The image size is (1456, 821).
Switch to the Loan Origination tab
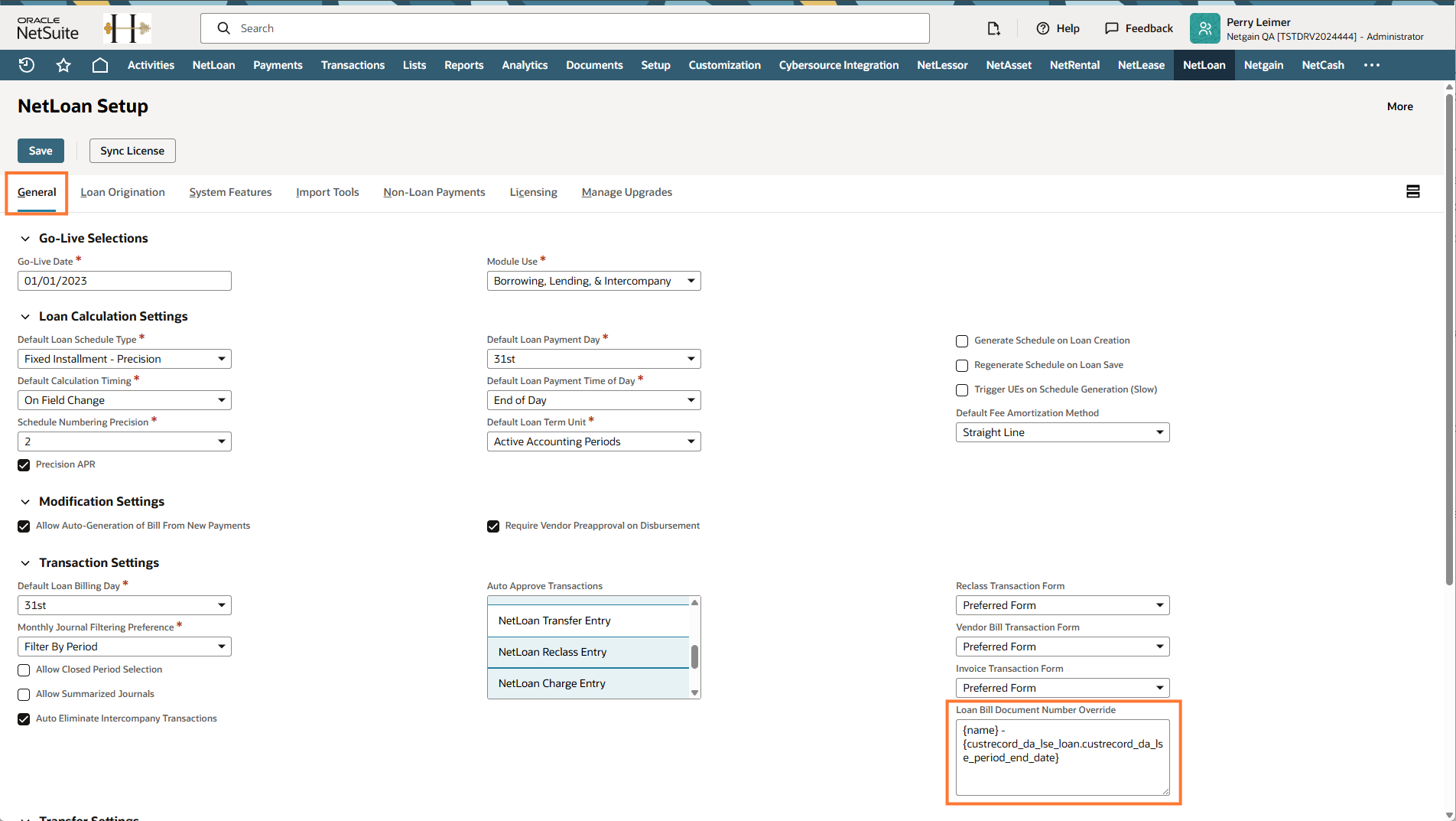pos(122,192)
